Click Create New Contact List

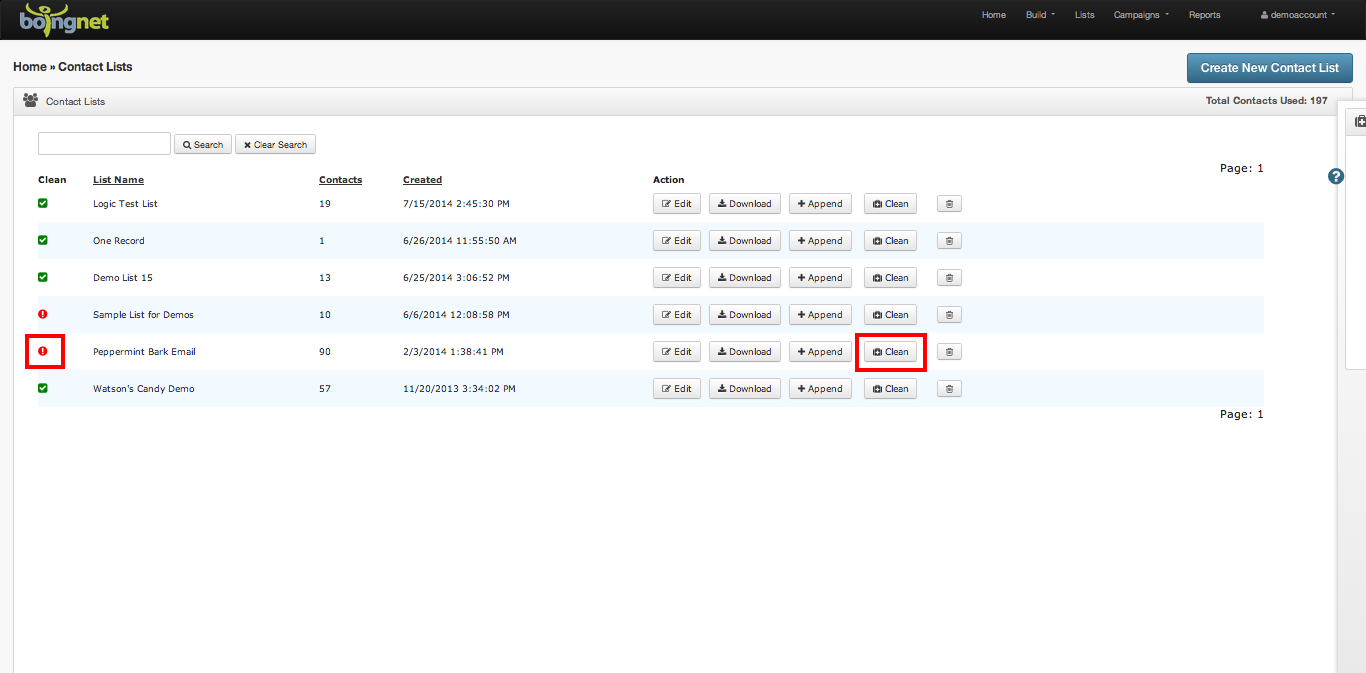point(1269,67)
